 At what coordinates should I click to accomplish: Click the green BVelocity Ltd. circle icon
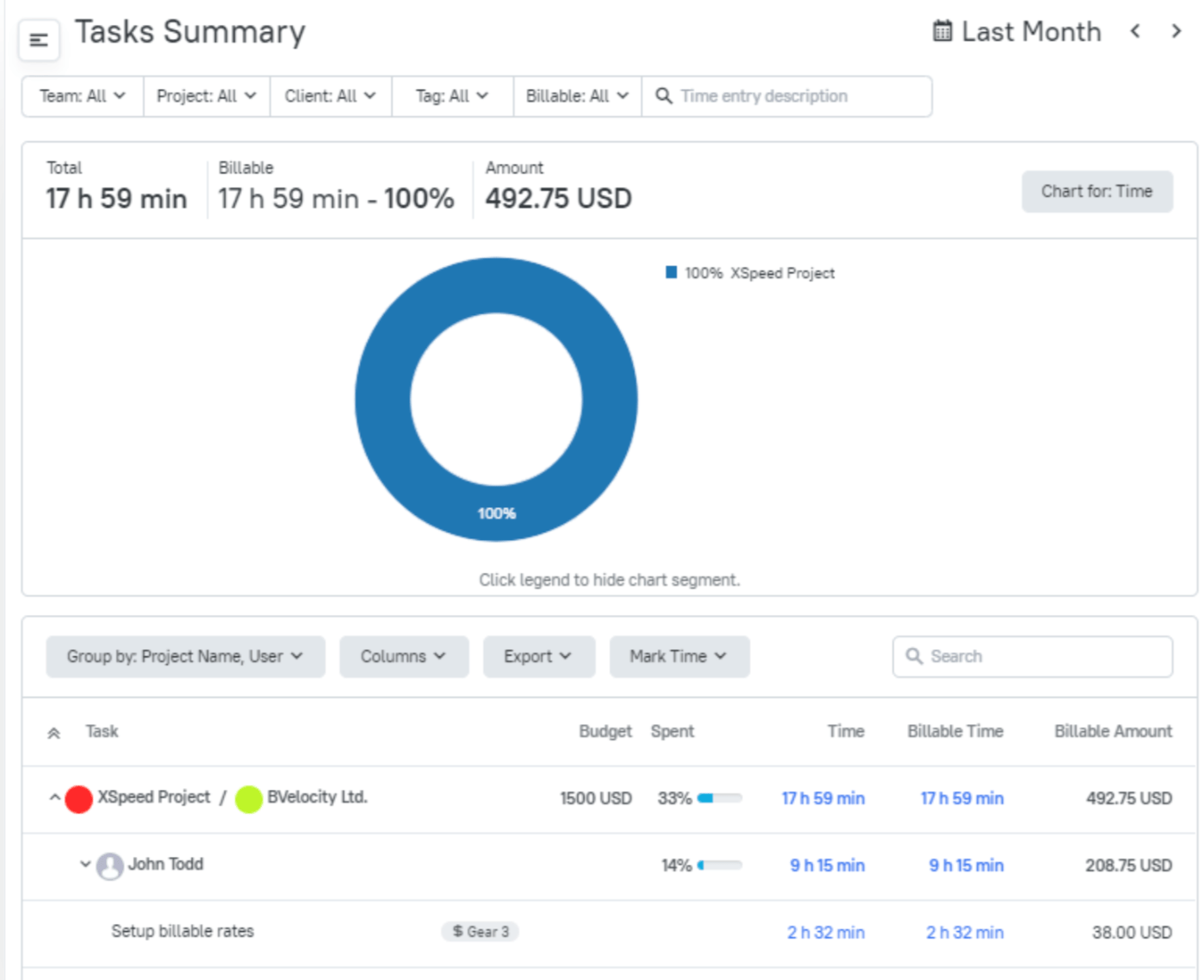point(249,798)
